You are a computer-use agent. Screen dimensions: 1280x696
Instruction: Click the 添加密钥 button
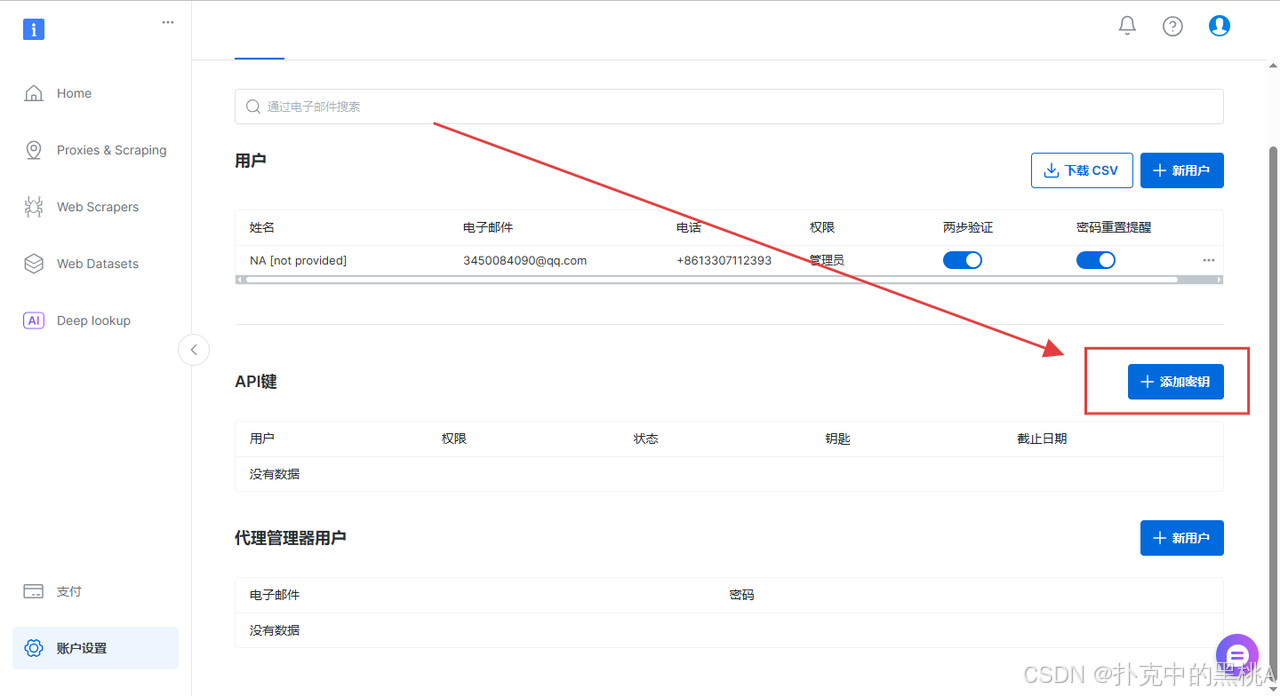click(1176, 381)
